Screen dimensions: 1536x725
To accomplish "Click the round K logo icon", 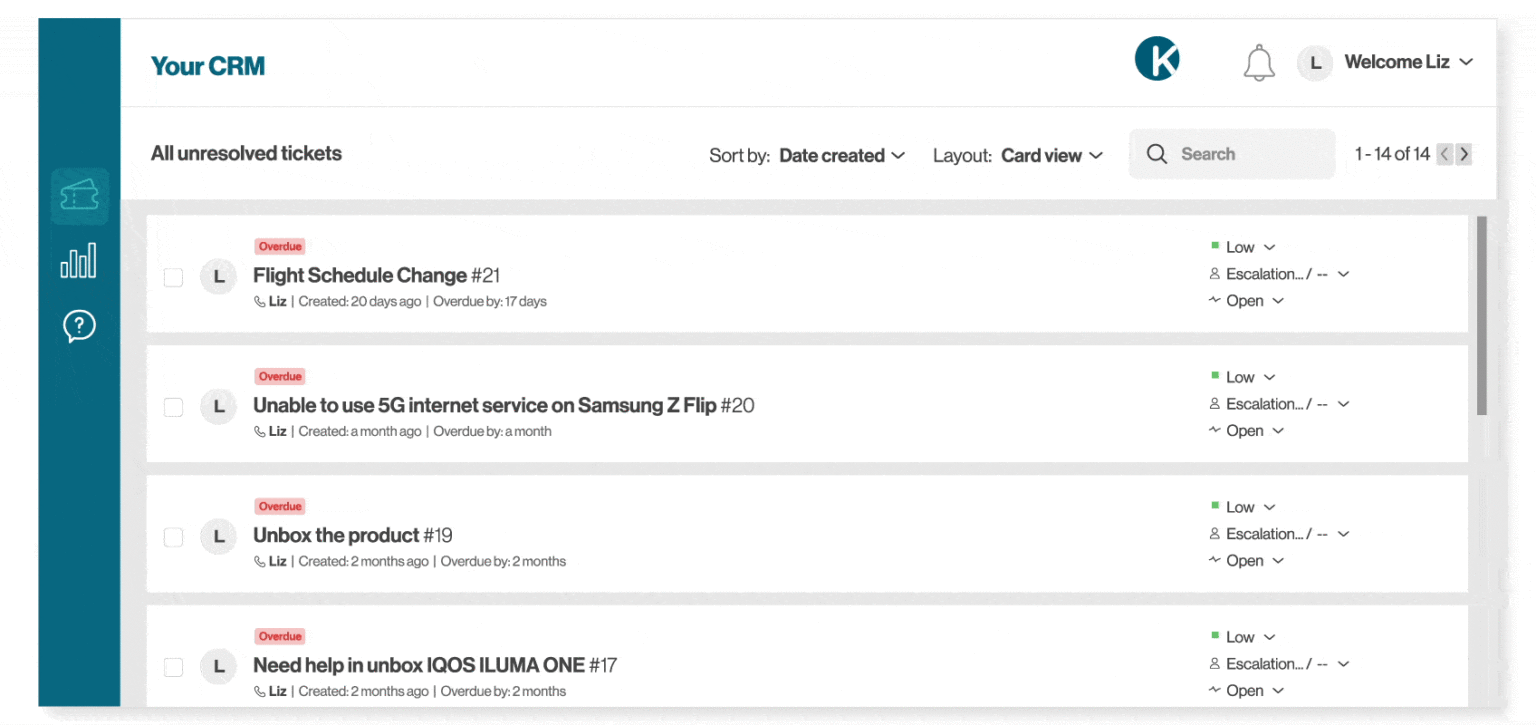I will (1157, 59).
